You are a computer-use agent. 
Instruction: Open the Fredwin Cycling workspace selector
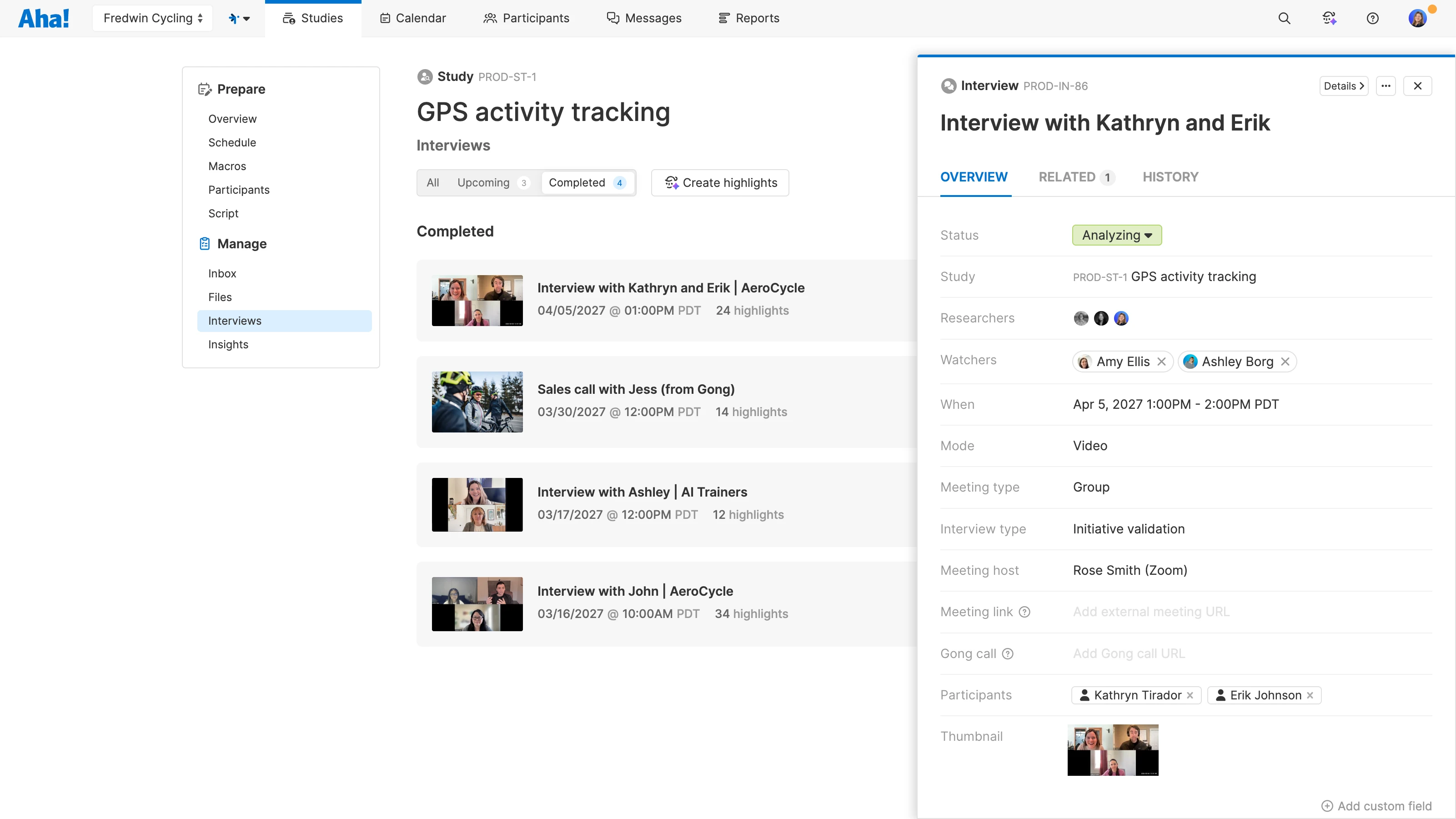click(153, 18)
